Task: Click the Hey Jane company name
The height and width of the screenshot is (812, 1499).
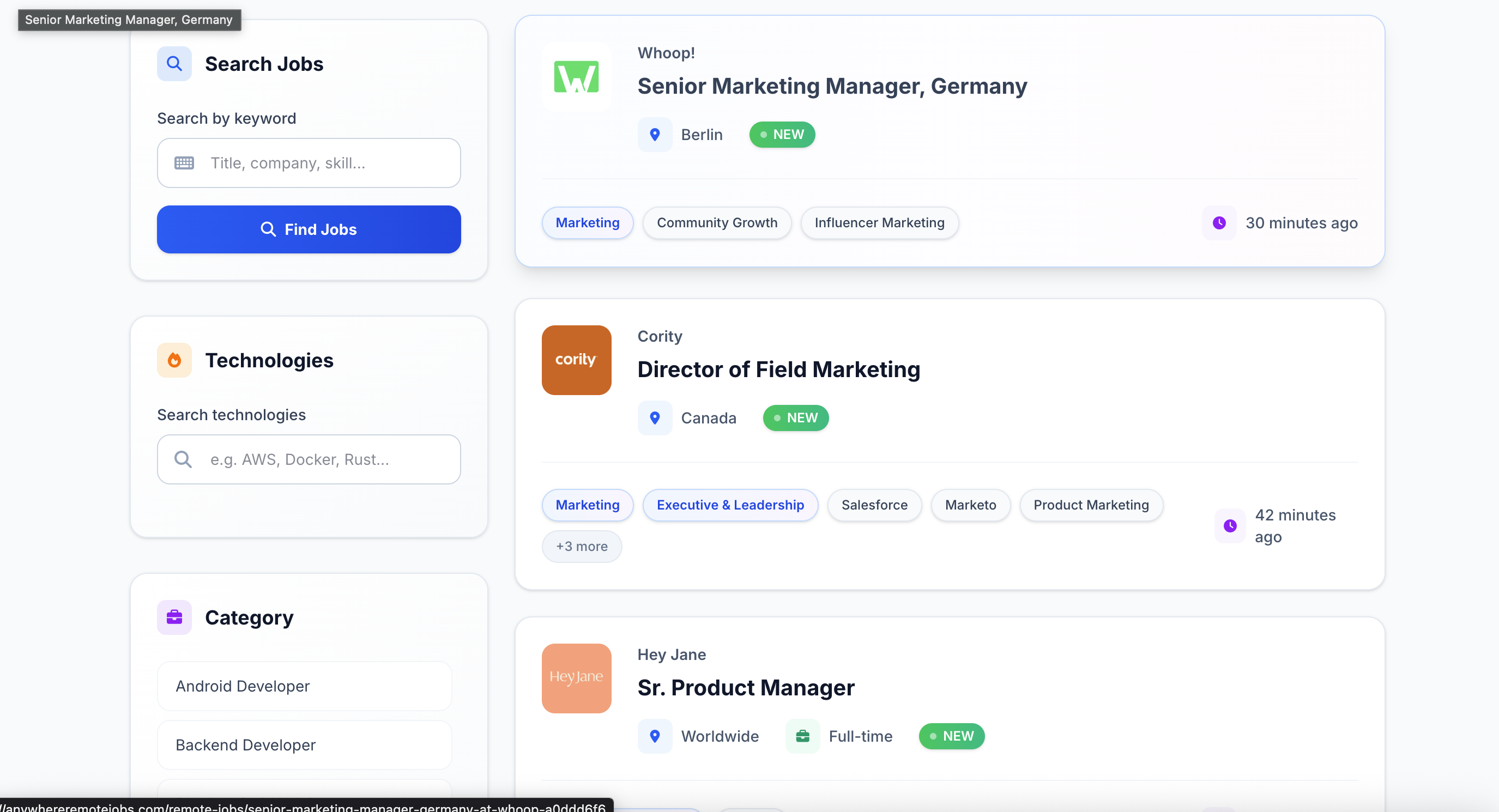Action: 672,655
